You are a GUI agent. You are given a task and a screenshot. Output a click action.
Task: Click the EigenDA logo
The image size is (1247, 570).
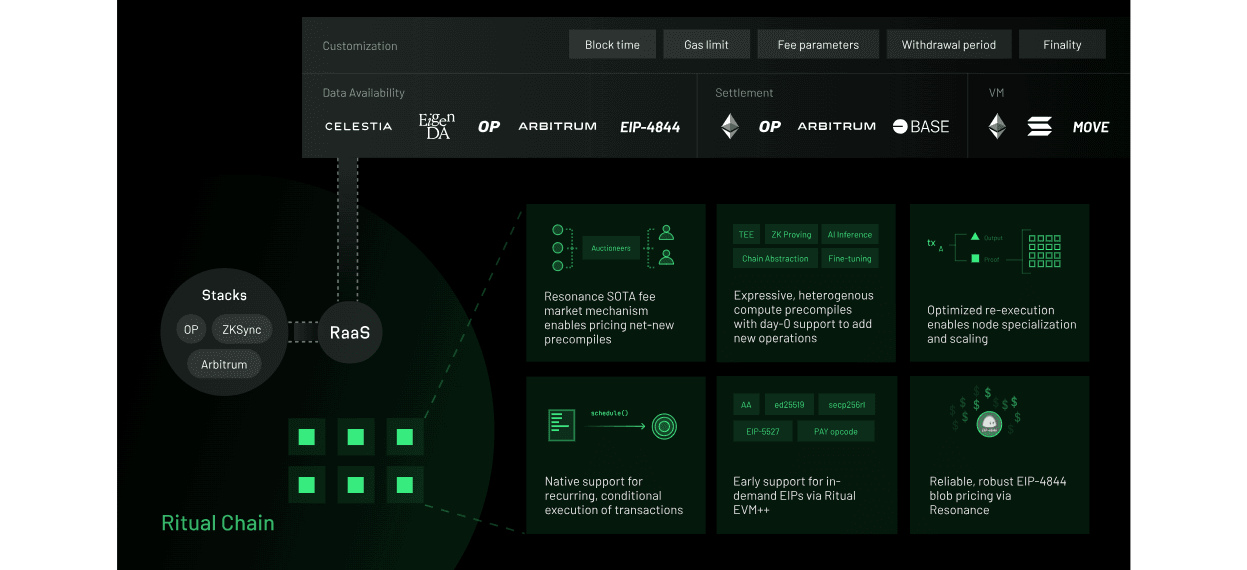436,126
